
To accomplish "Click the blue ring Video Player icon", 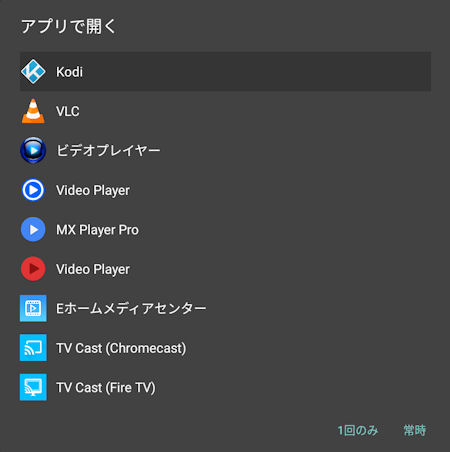I will (x=33, y=190).
